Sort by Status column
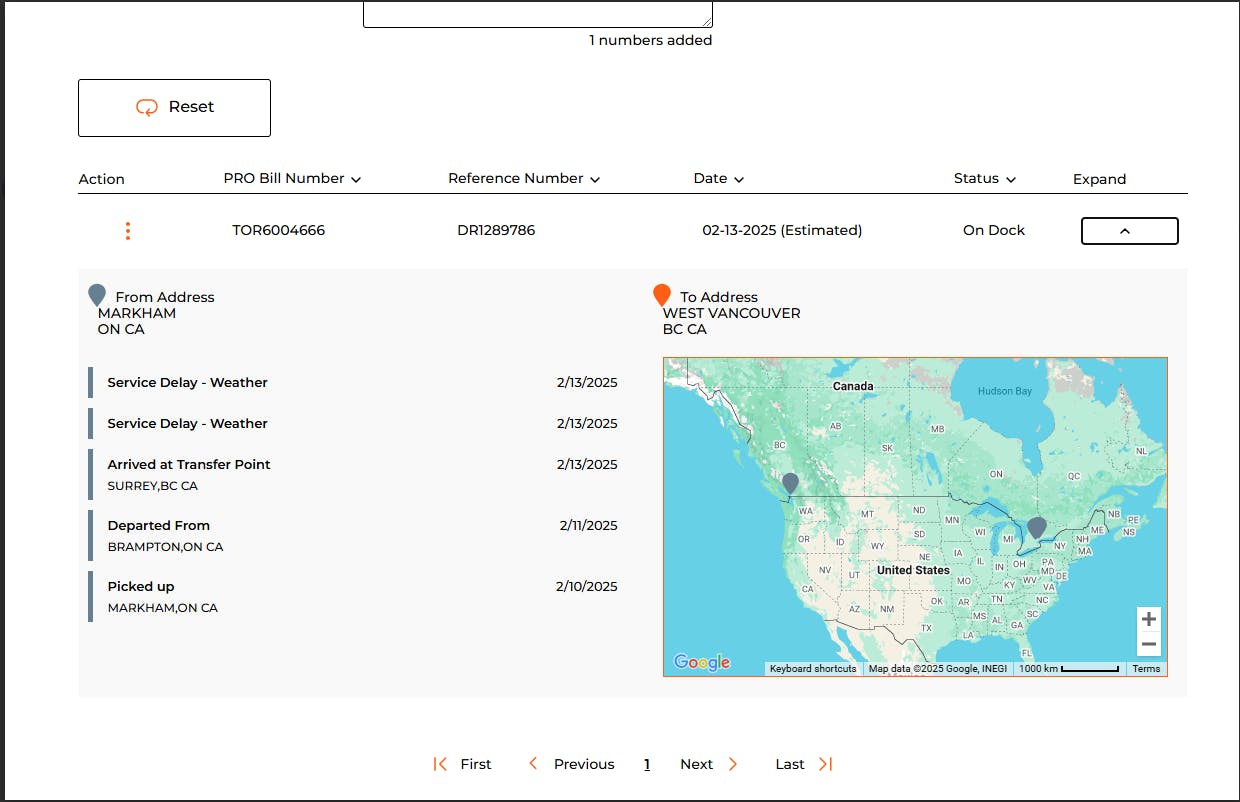1240x802 pixels. point(984,179)
